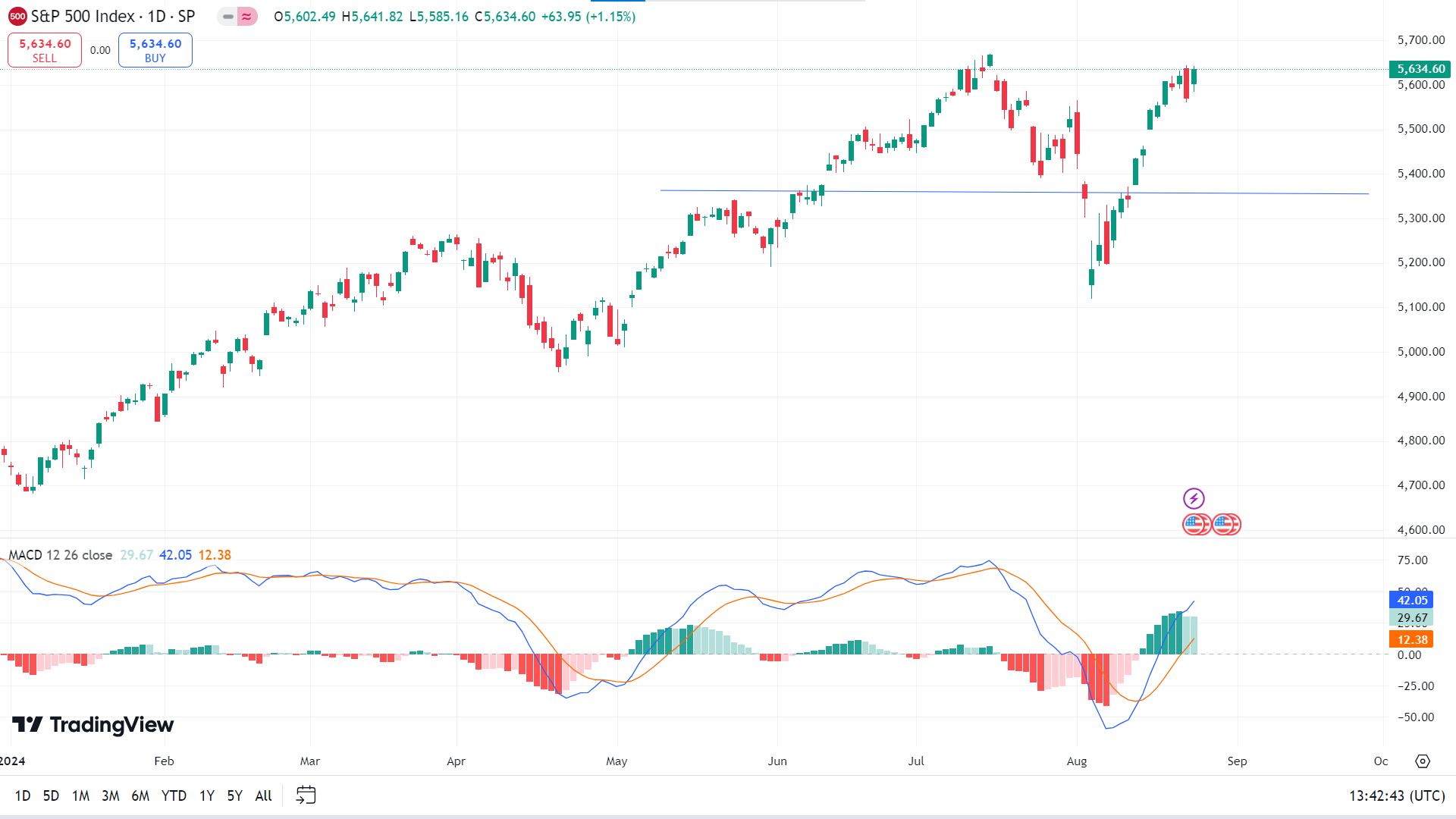
Task: Click the MACD value 42.05 in legend
Action: click(175, 555)
